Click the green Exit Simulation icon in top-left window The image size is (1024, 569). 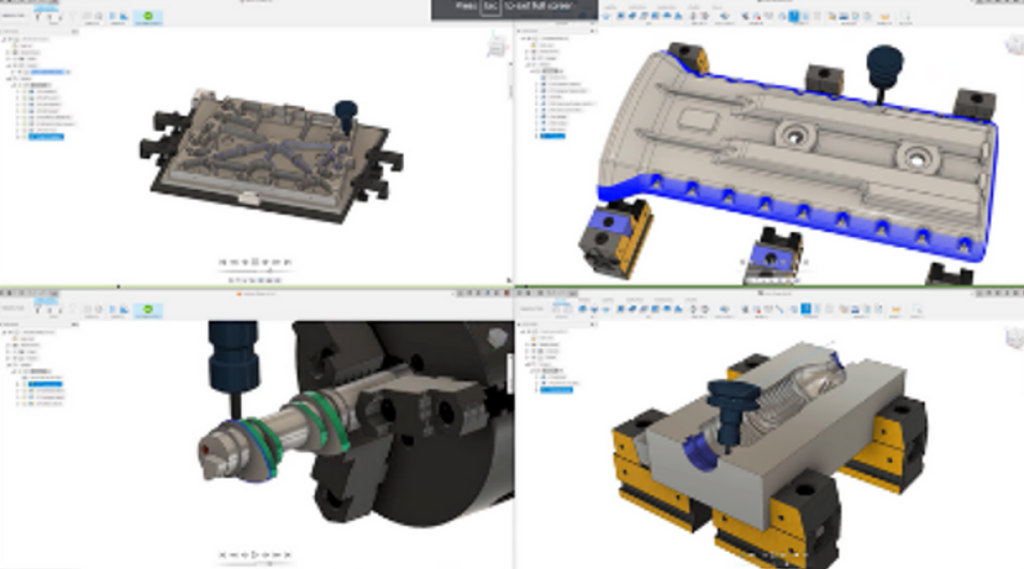pos(148,17)
